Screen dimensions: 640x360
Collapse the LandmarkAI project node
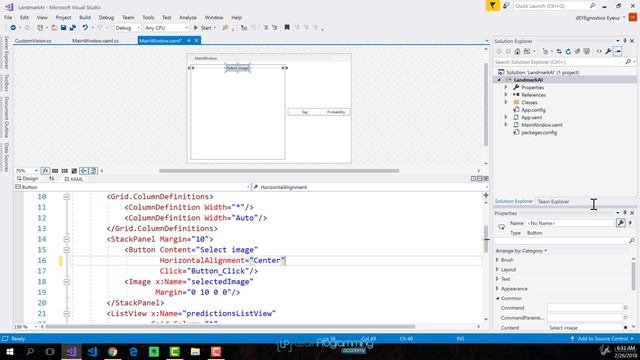tap(499, 80)
